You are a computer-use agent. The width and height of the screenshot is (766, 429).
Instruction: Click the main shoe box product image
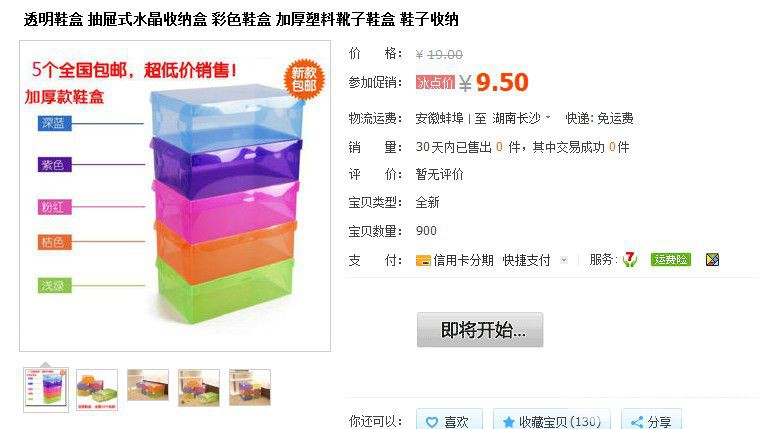(x=175, y=196)
